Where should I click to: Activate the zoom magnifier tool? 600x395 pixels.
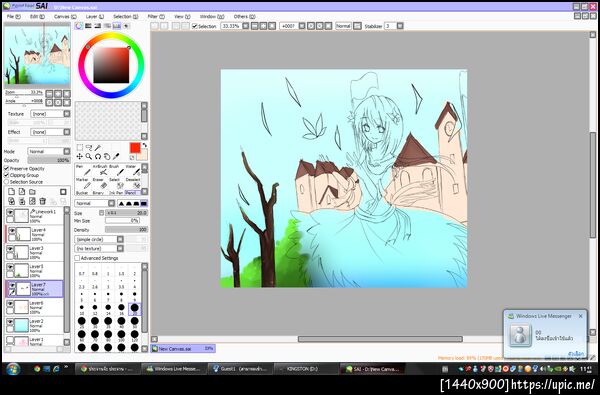(x=89, y=156)
